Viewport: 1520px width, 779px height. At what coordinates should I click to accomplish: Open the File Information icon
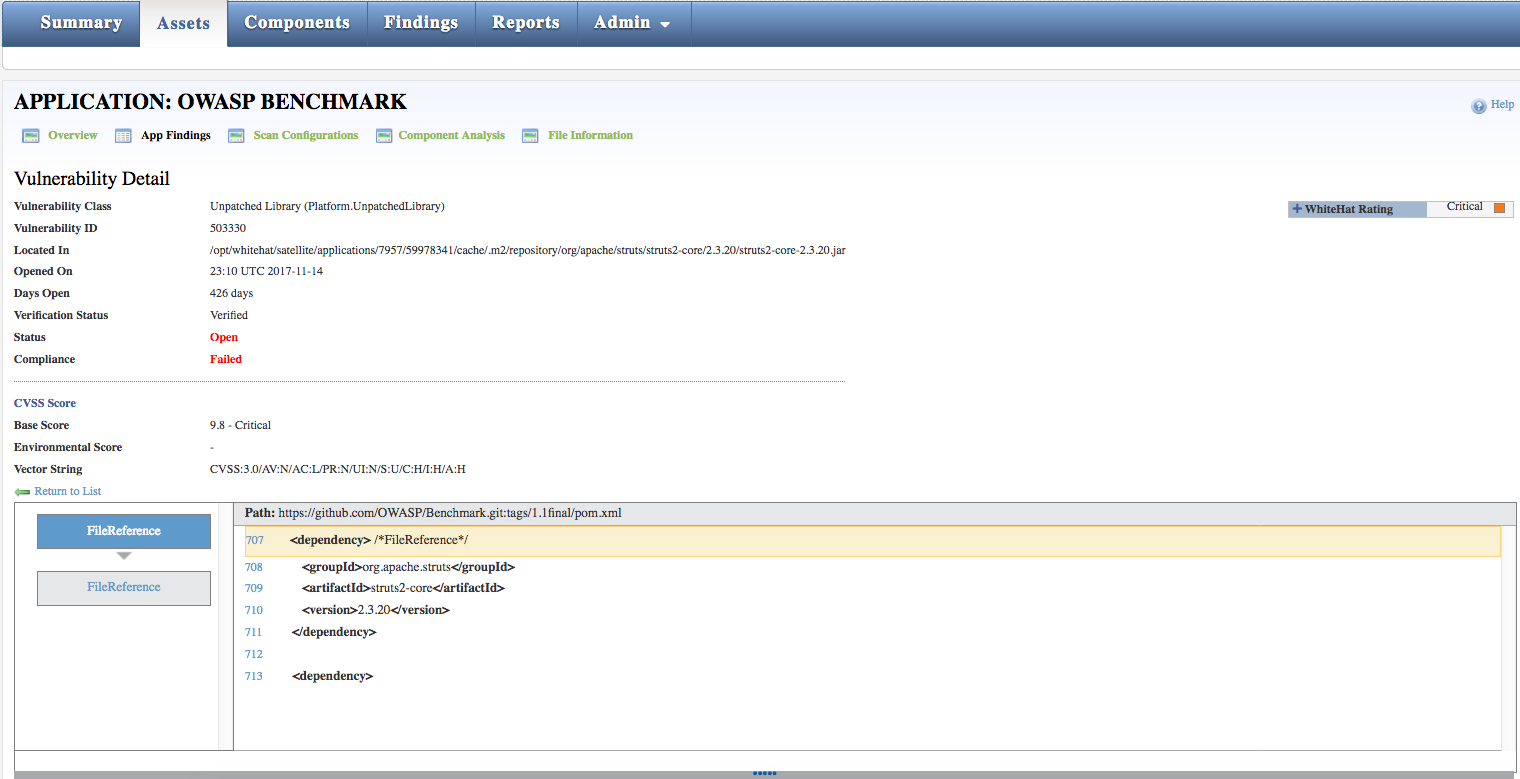tap(530, 134)
